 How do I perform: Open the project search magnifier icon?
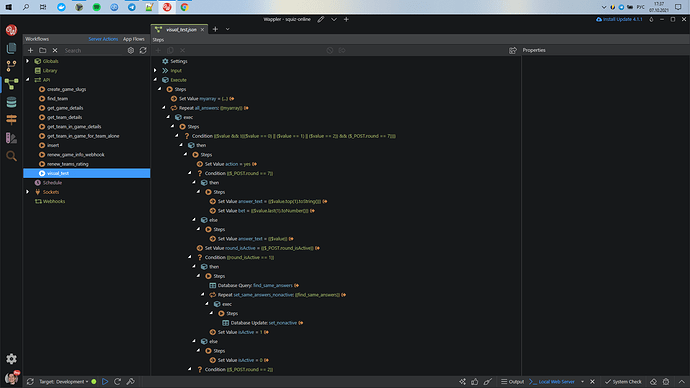tap(11, 156)
